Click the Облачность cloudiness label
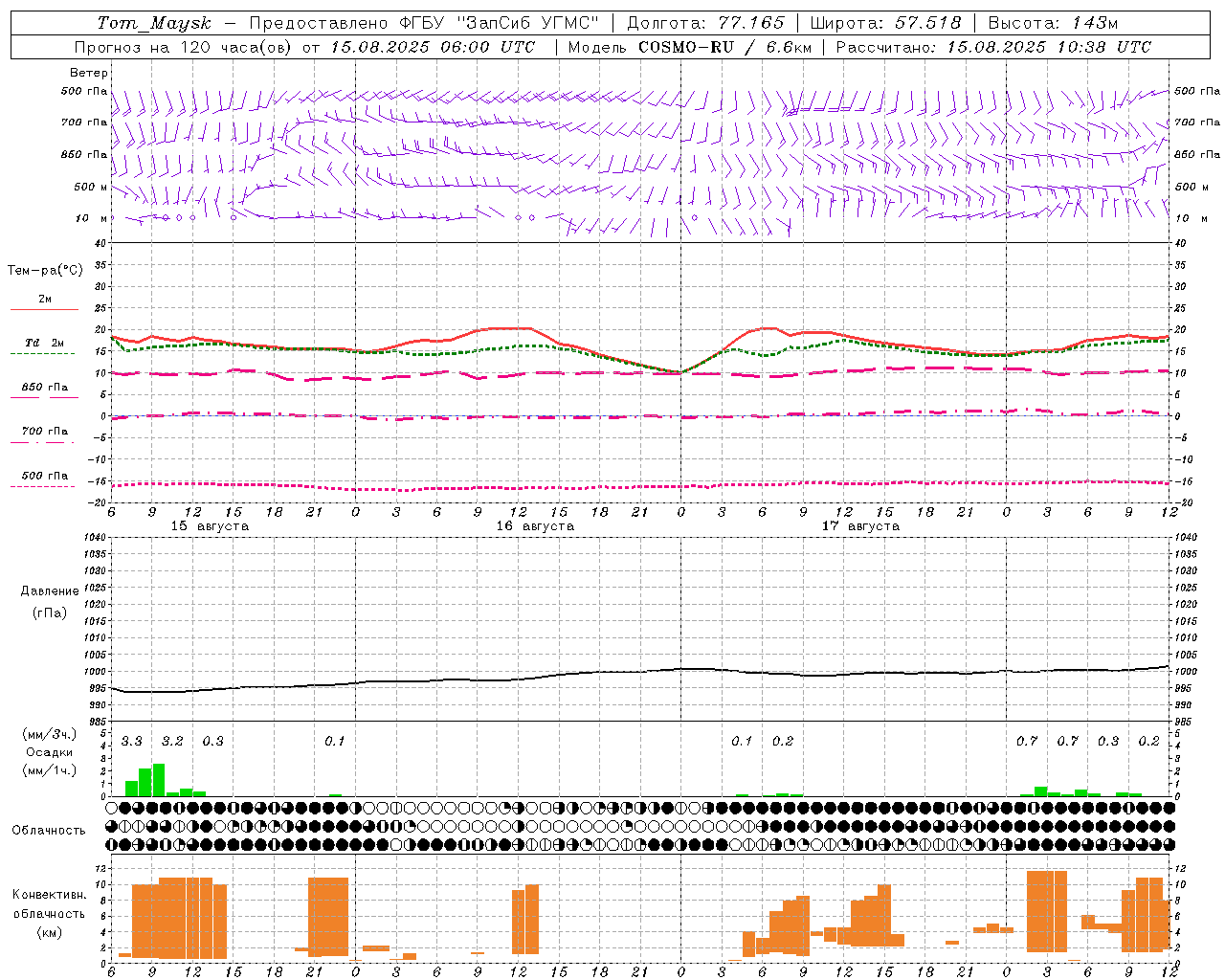This screenshot has width=1225, height=980. (49, 831)
